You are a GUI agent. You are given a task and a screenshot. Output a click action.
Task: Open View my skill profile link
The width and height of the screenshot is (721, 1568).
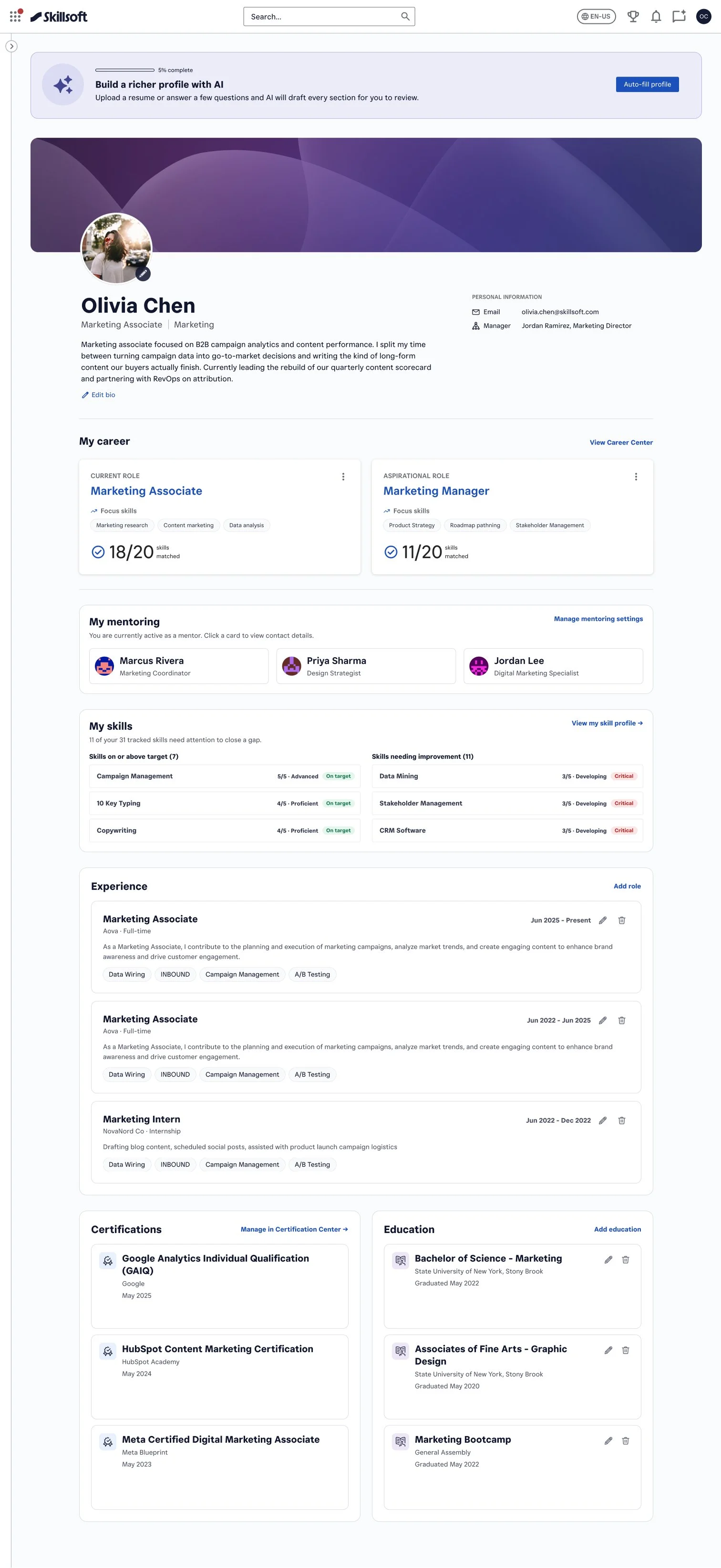607,723
